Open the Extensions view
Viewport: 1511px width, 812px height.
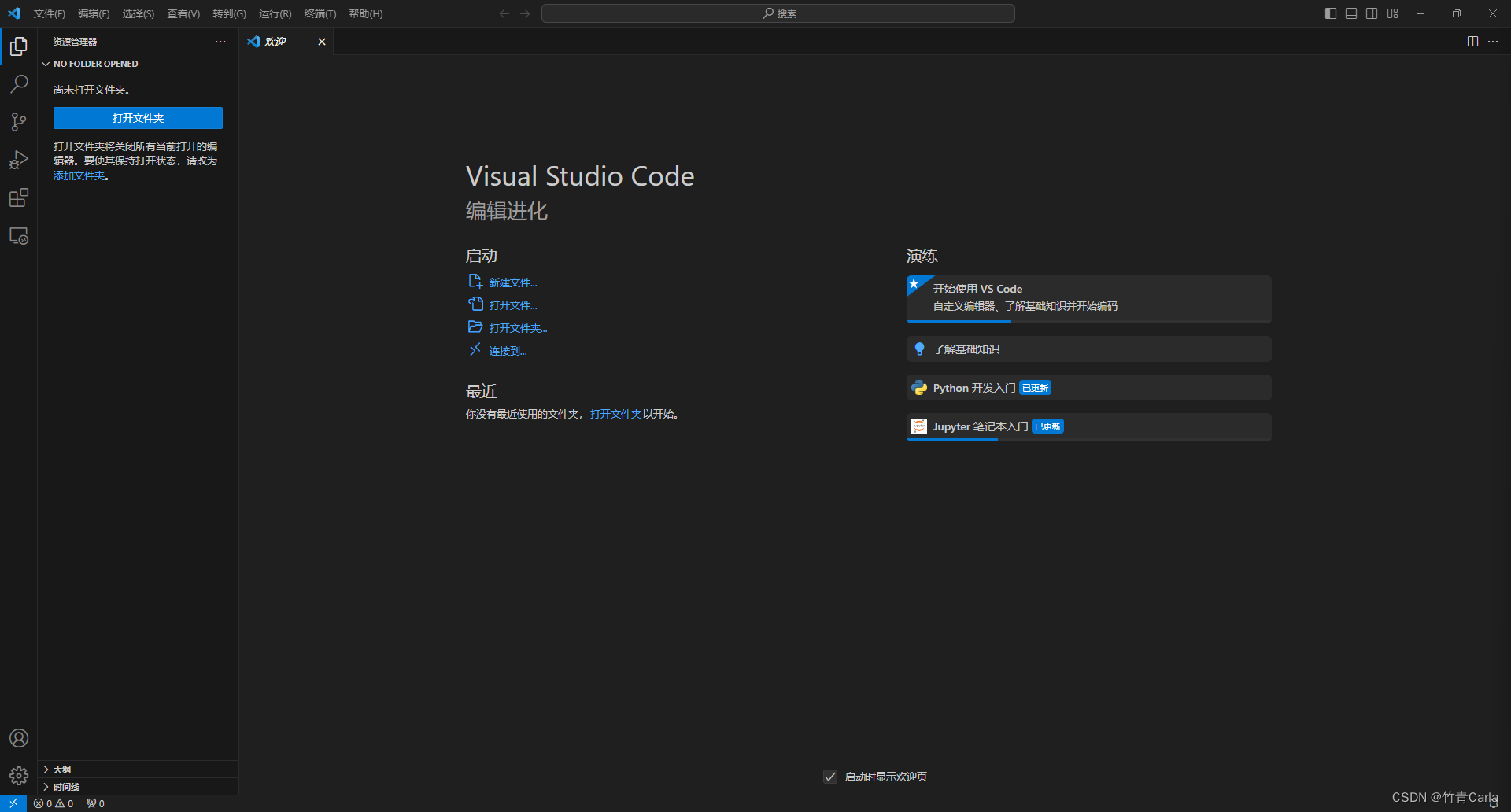pyautogui.click(x=19, y=197)
